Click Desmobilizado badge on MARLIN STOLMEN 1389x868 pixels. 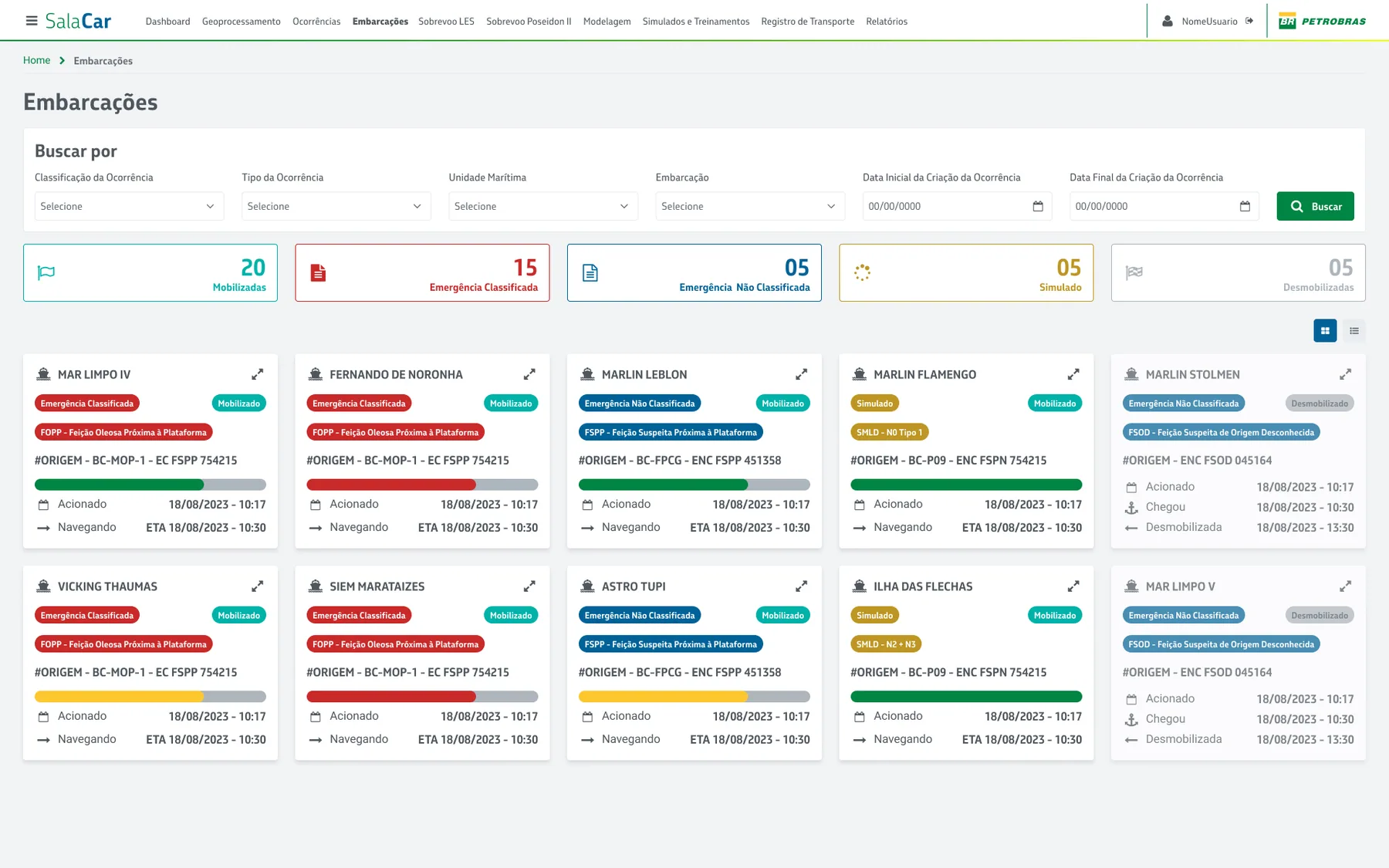pos(1320,404)
